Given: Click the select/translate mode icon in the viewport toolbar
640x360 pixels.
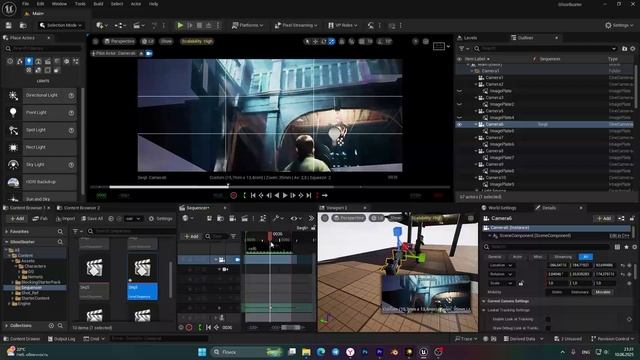Looking at the screenshot, I should point(307,41).
